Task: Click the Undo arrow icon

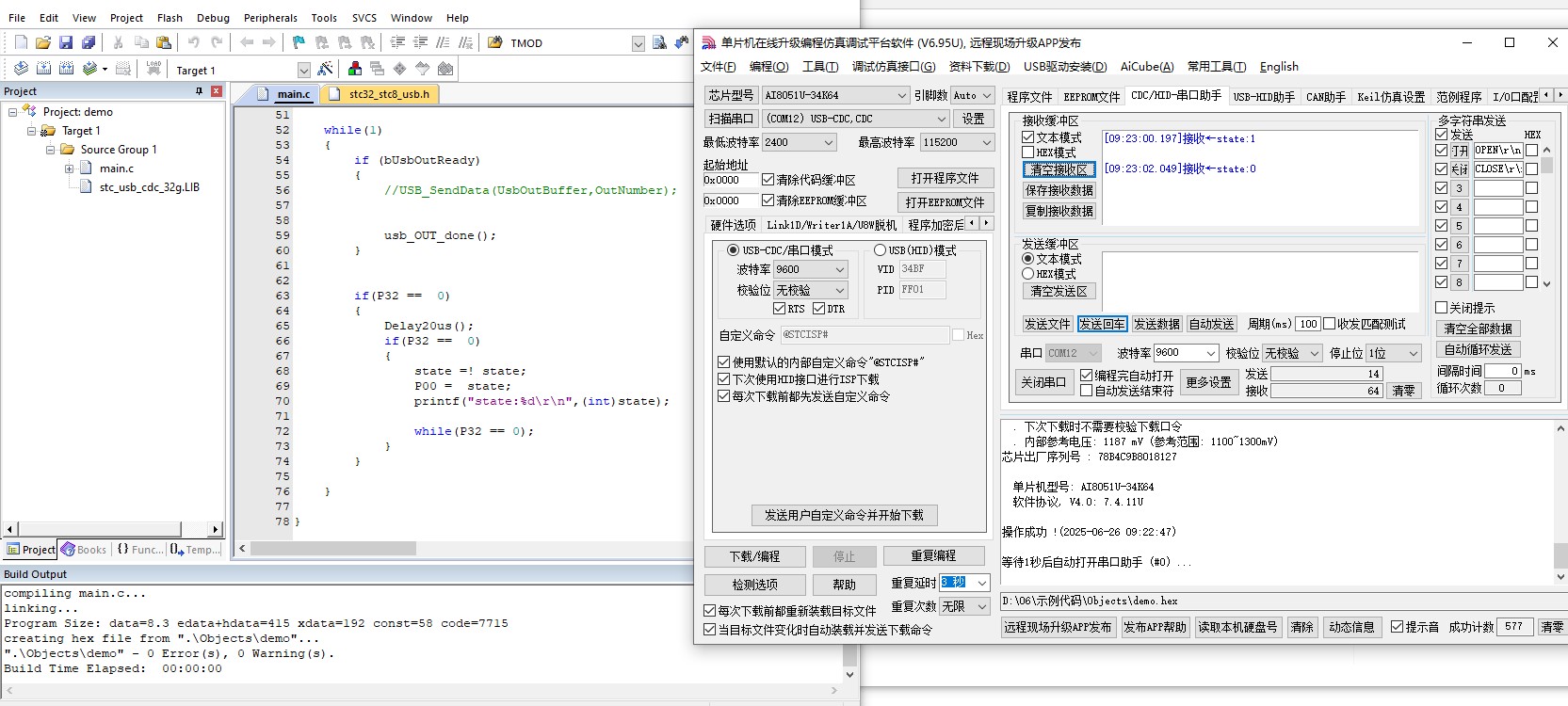Action: 194,42
